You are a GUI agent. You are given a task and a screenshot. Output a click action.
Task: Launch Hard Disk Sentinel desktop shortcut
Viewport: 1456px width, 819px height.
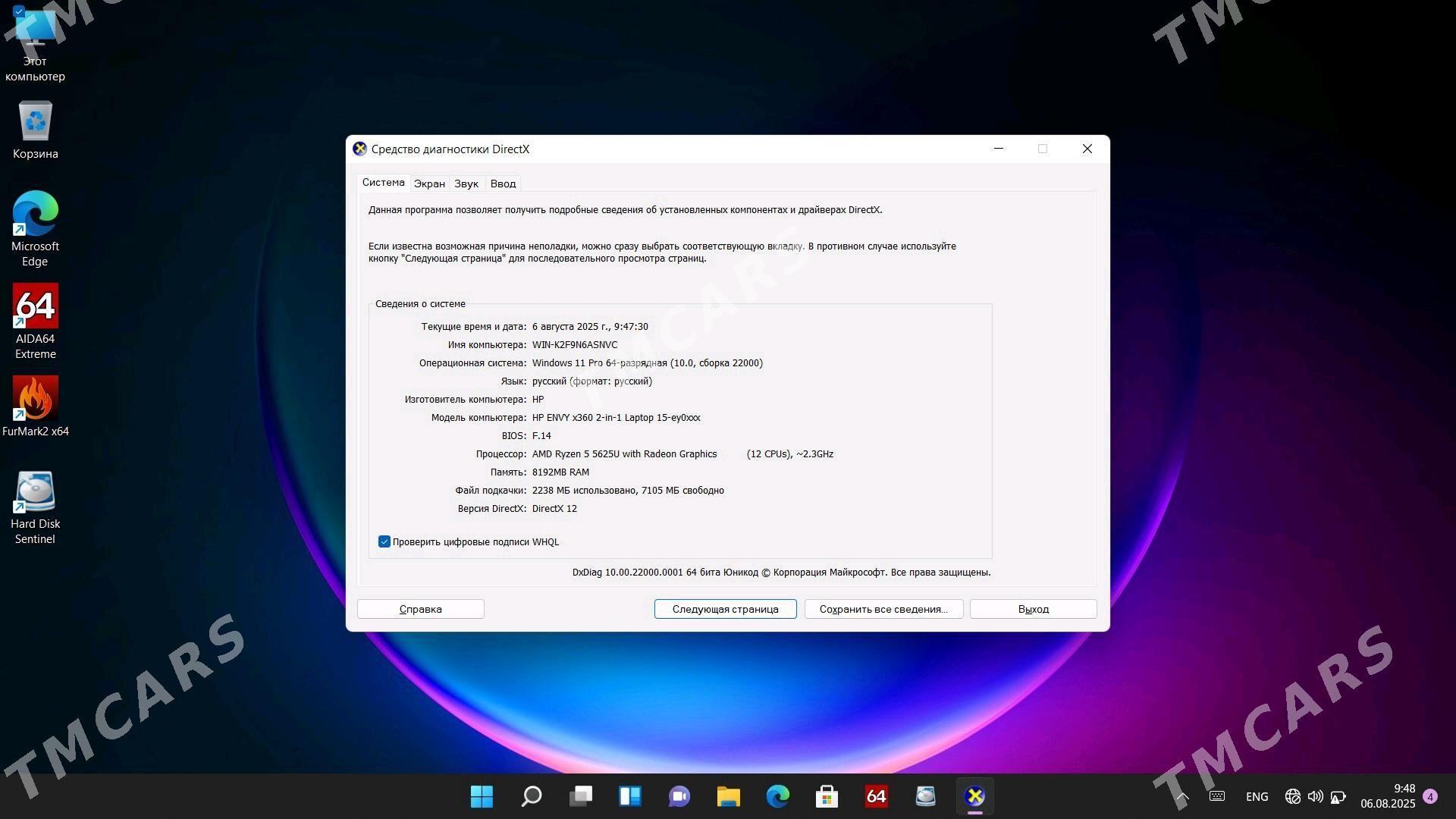click(x=35, y=507)
